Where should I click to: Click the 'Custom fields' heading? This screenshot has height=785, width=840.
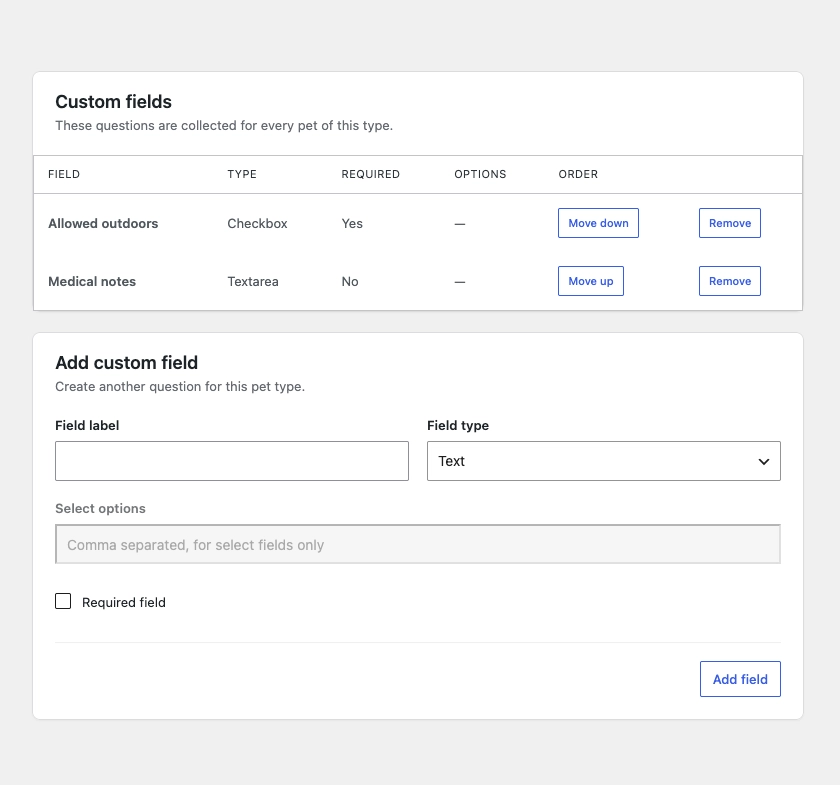click(114, 102)
